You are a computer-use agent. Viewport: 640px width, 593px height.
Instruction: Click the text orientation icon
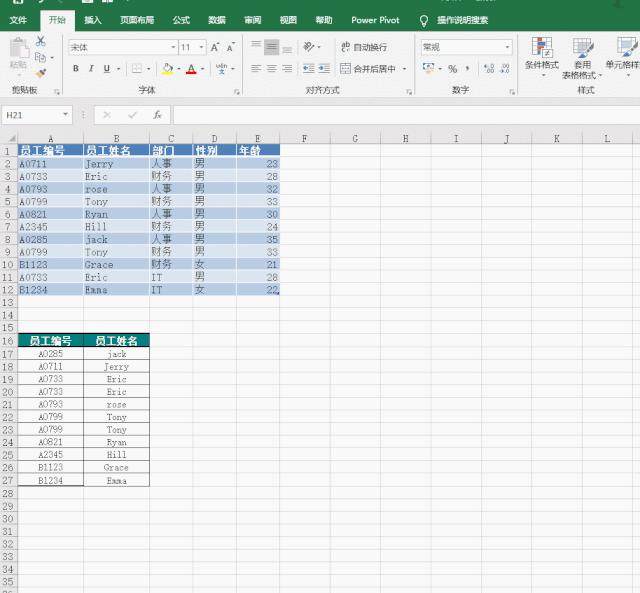coord(309,47)
